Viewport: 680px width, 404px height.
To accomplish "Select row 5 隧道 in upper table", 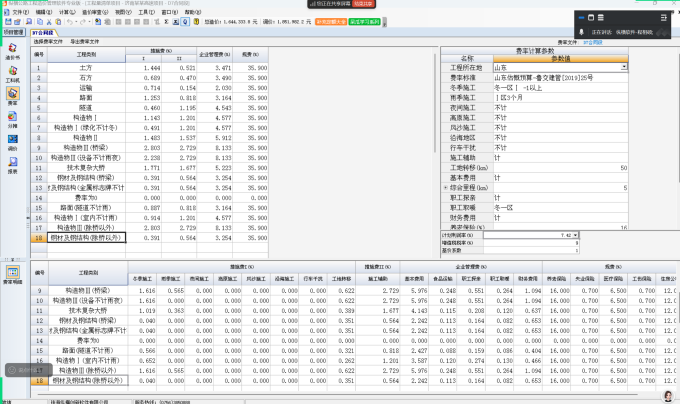I will pyautogui.click(x=150, y=108).
